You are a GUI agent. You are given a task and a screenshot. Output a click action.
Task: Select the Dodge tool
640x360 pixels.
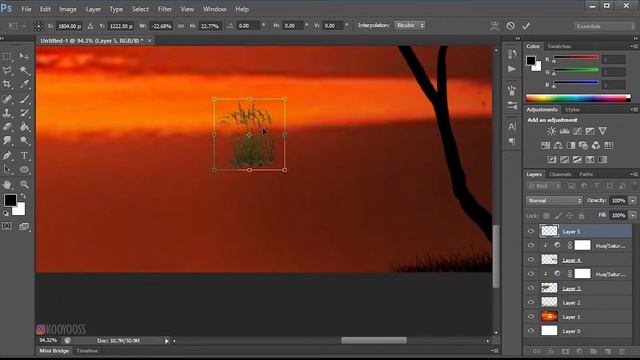(x=24, y=140)
